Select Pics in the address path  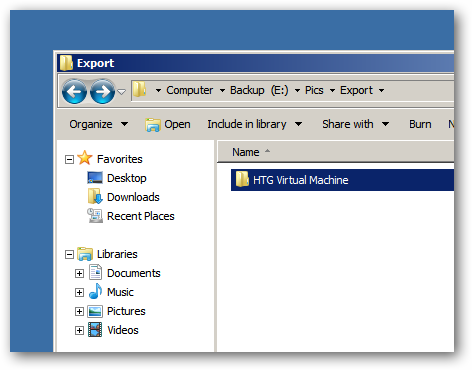[314, 90]
